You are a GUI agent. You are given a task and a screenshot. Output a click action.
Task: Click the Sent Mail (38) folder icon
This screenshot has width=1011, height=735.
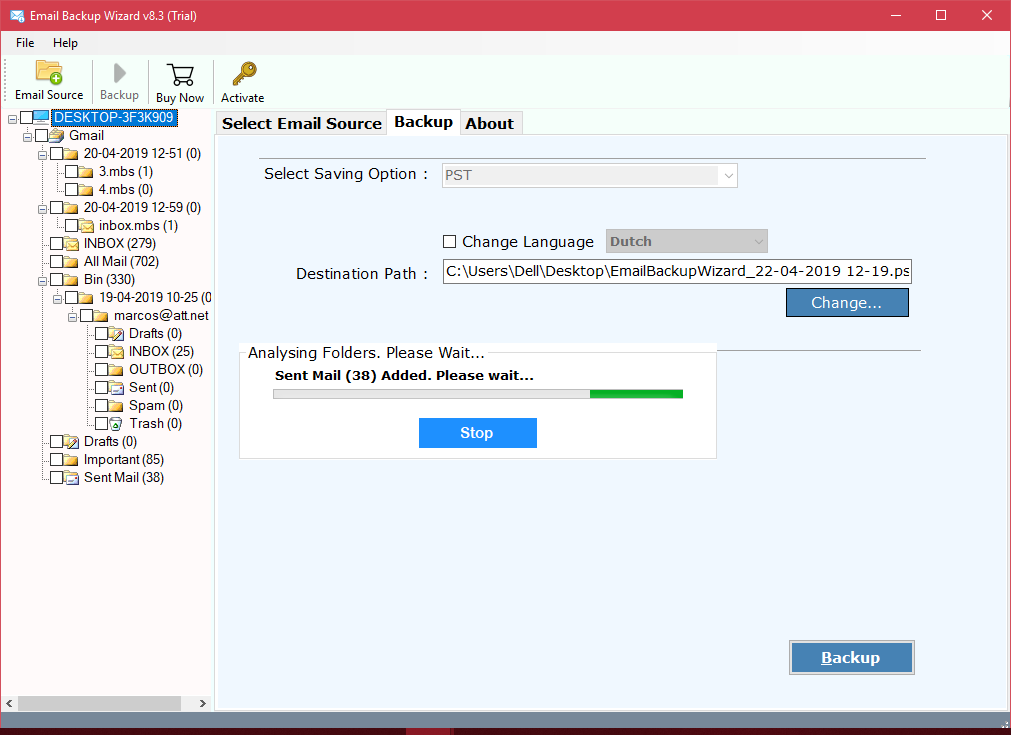(x=72, y=478)
